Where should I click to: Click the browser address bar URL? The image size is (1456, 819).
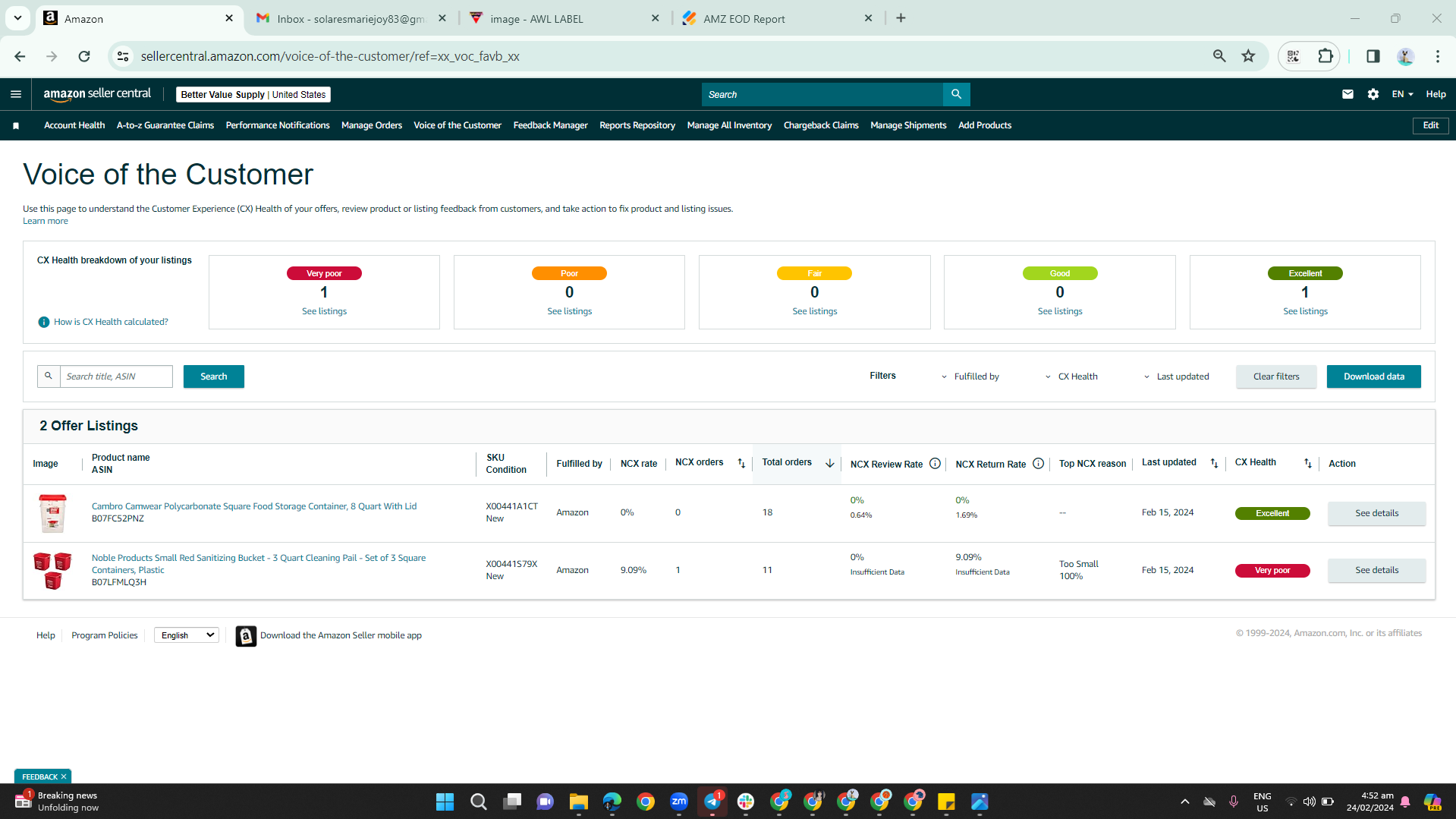330,56
